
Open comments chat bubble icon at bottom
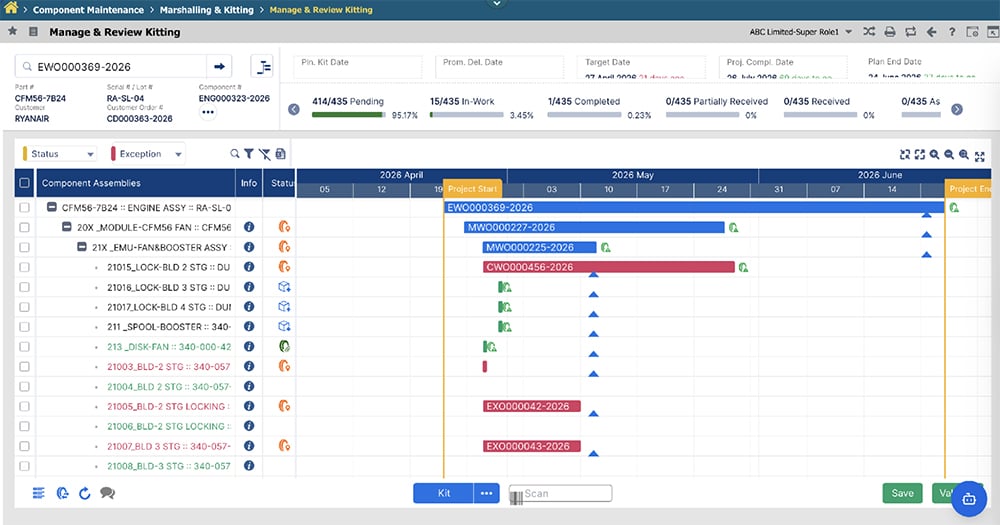point(107,493)
